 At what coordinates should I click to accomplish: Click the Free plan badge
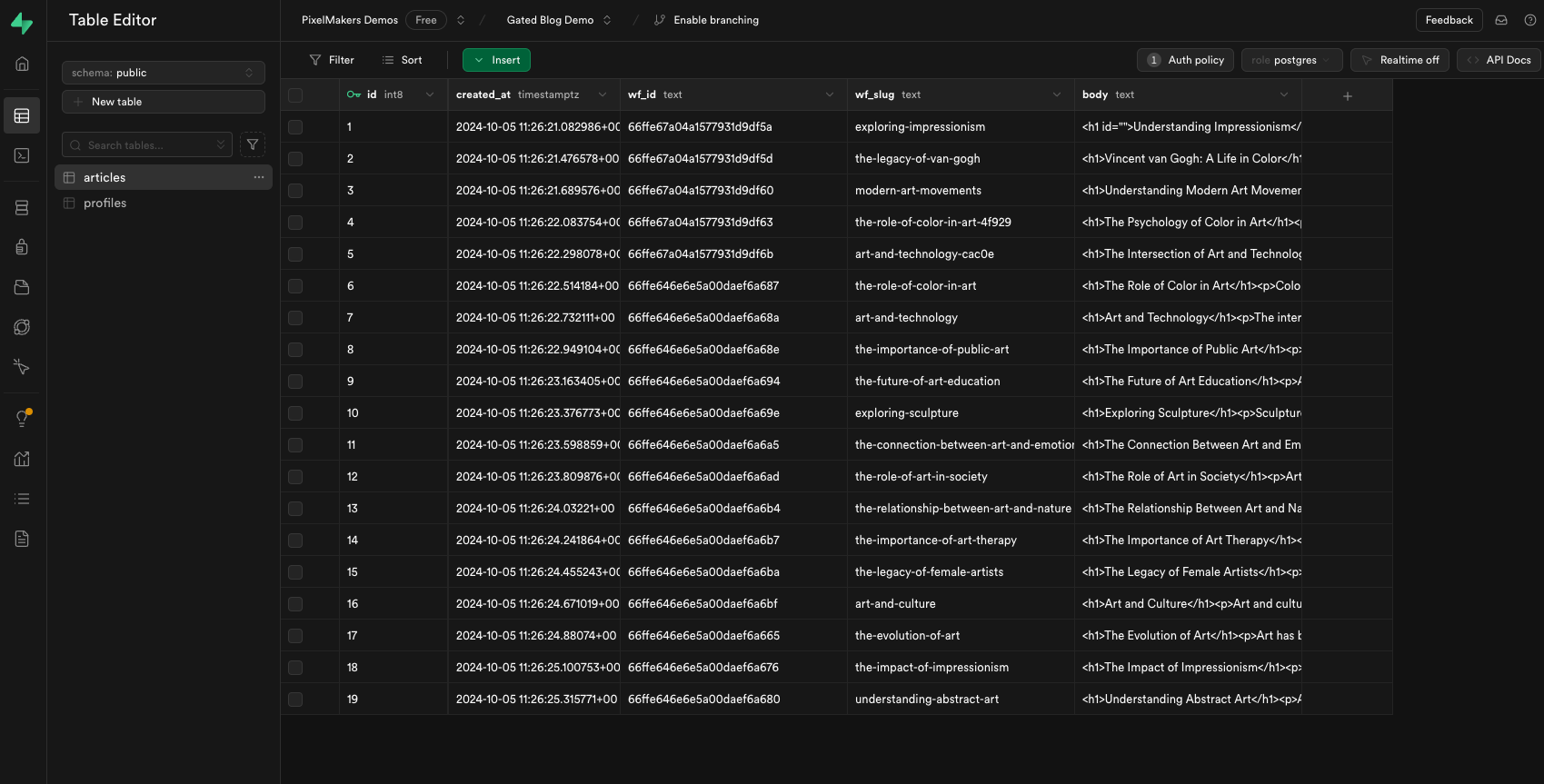click(426, 20)
